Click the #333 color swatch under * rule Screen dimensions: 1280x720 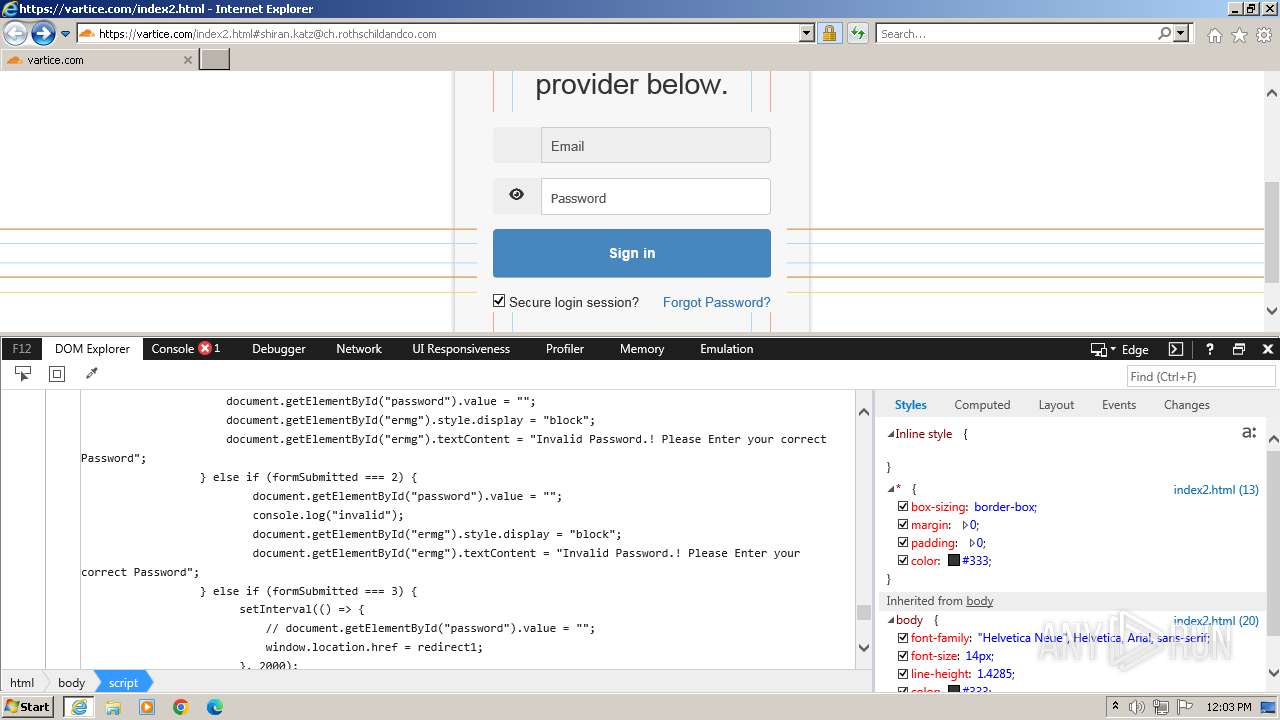pyautogui.click(x=954, y=561)
